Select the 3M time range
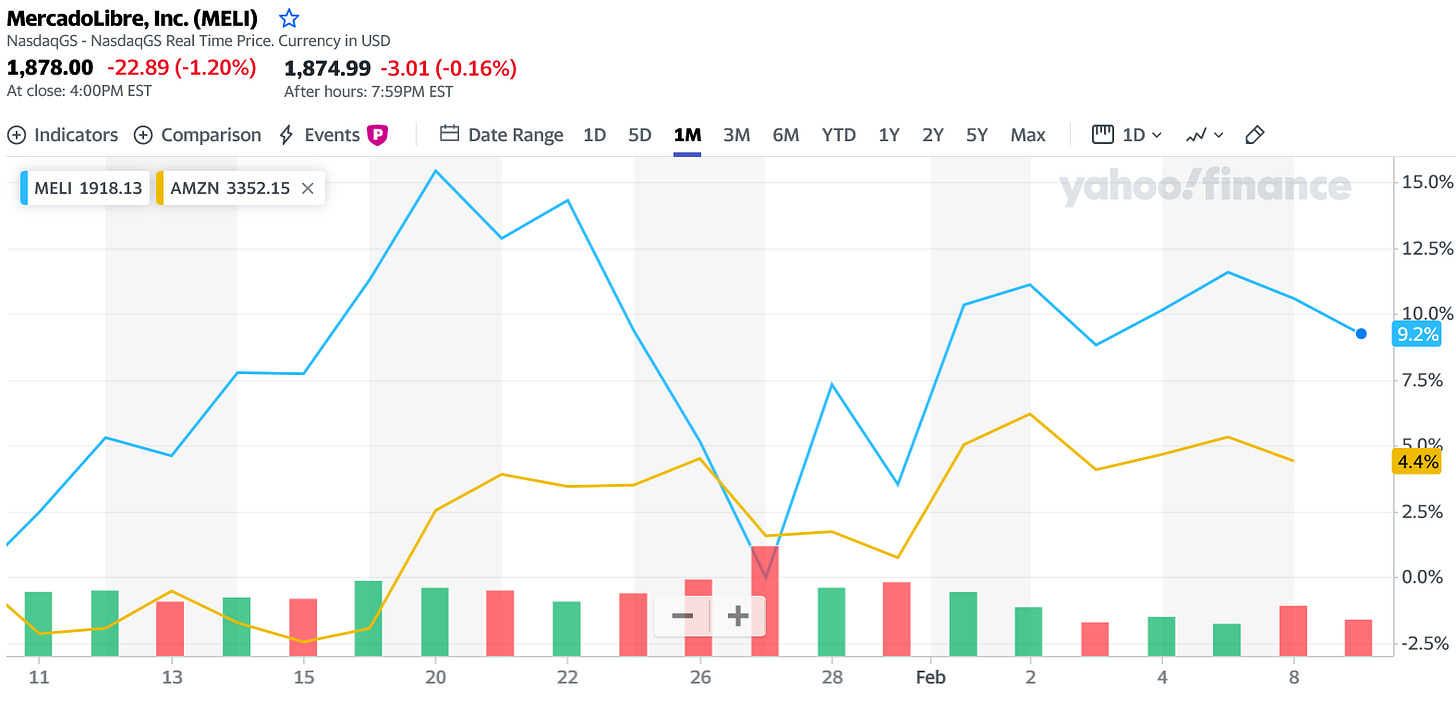Screen dimensions: 1456x713 pyautogui.click(x=736, y=135)
